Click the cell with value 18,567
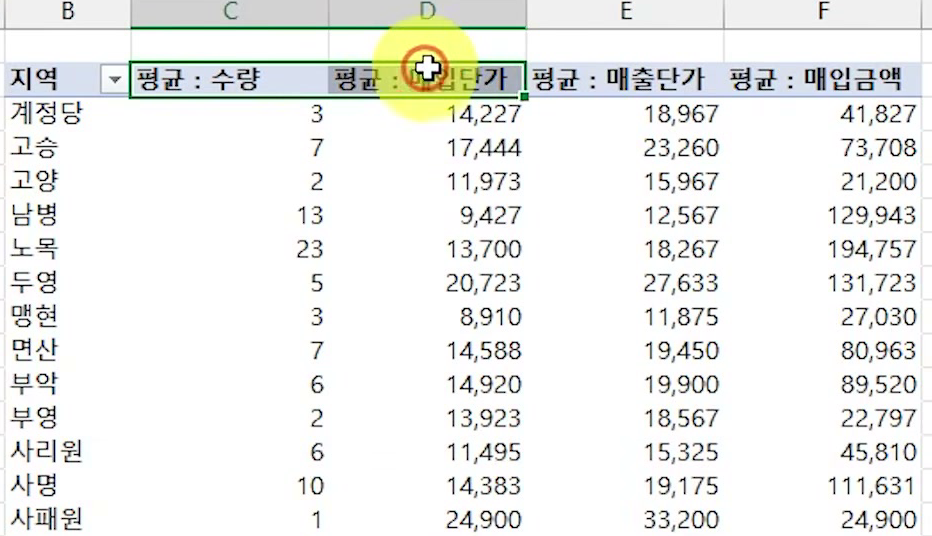Image resolution: width=932 pixels, height=536 pixels. pos(625,418)
